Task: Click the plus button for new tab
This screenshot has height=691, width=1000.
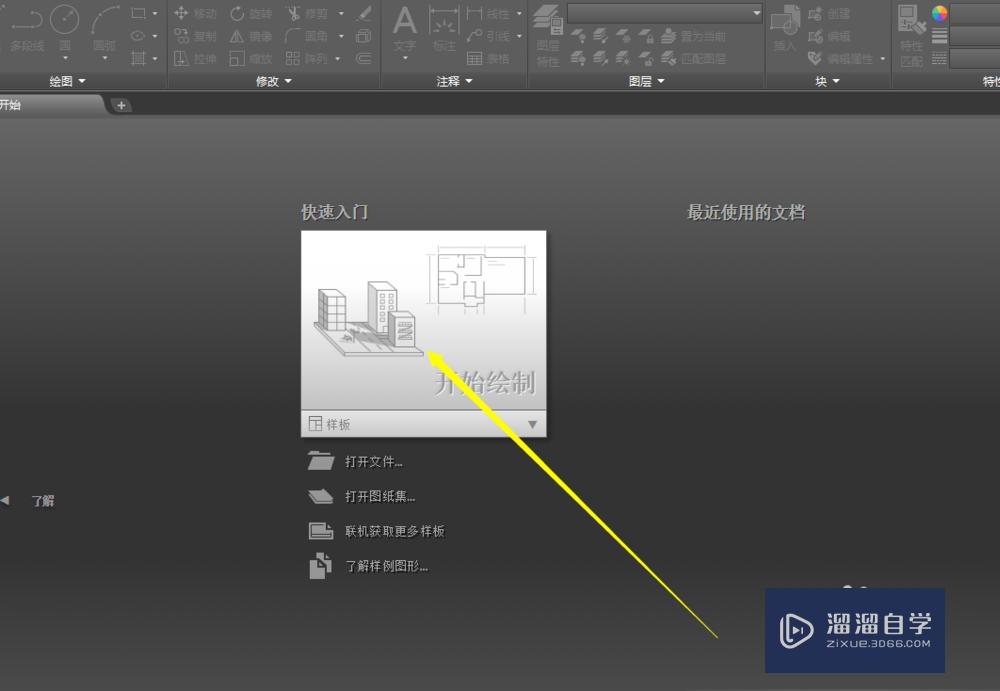Action: click(121, 105)
